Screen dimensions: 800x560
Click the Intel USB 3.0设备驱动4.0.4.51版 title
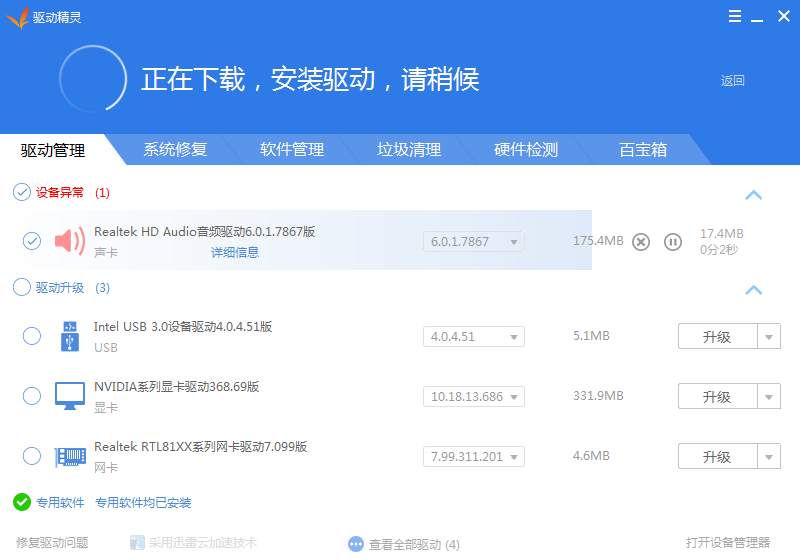(x=183, y=326)
